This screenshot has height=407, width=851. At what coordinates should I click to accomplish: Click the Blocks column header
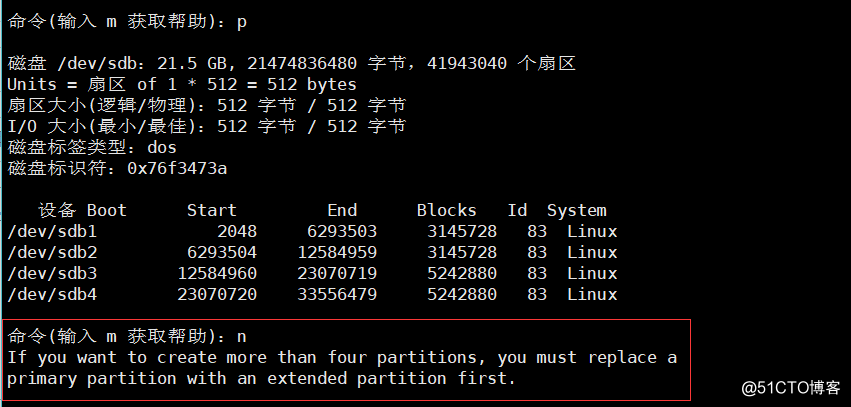(446, 211)
